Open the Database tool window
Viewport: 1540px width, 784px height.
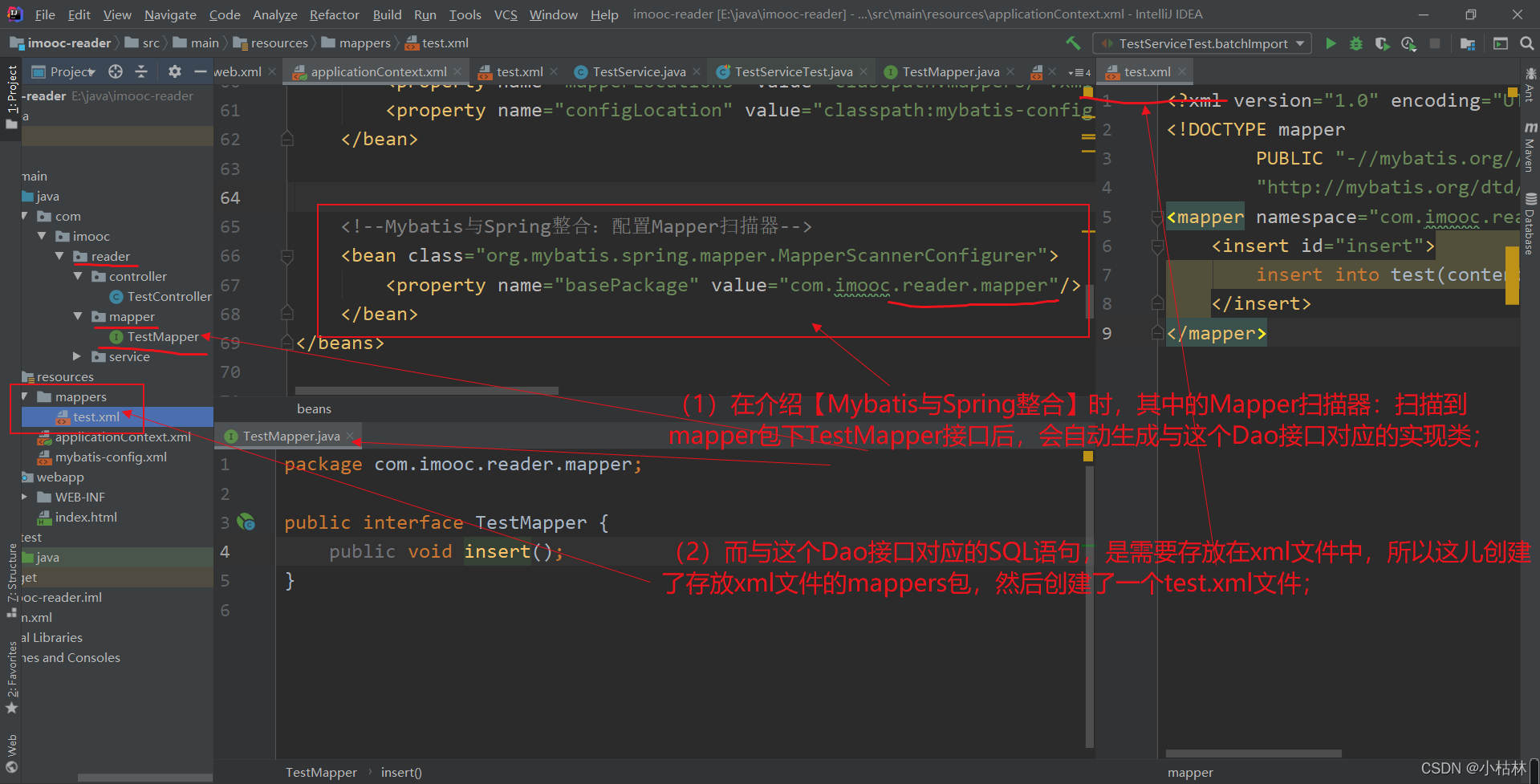coord(1530,225)
